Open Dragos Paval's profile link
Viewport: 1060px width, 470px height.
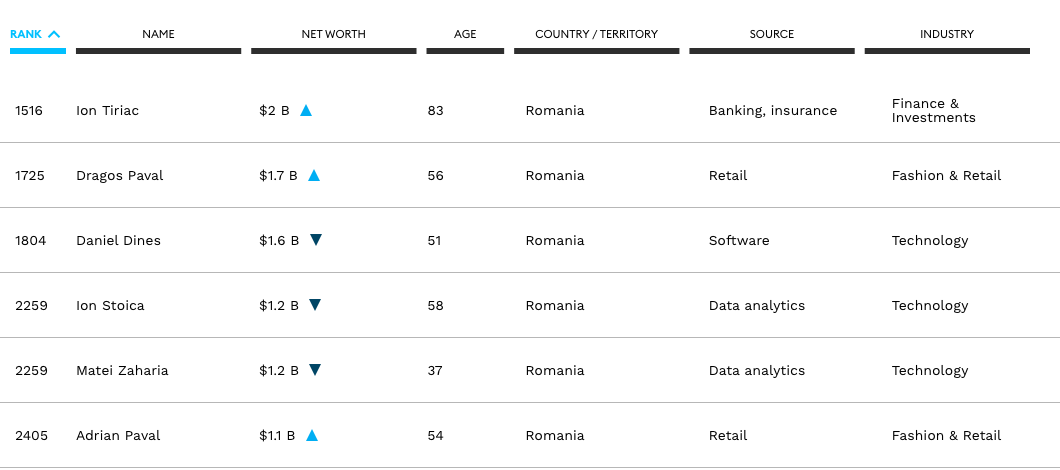119,176
